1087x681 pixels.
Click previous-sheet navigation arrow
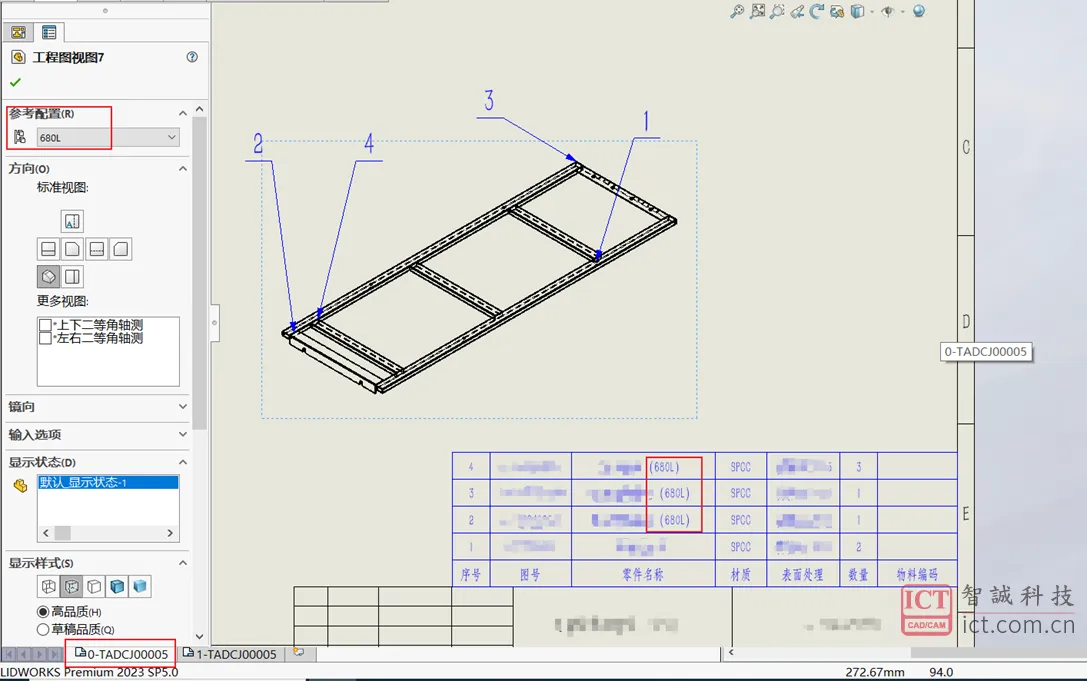(x=24, y=654)
